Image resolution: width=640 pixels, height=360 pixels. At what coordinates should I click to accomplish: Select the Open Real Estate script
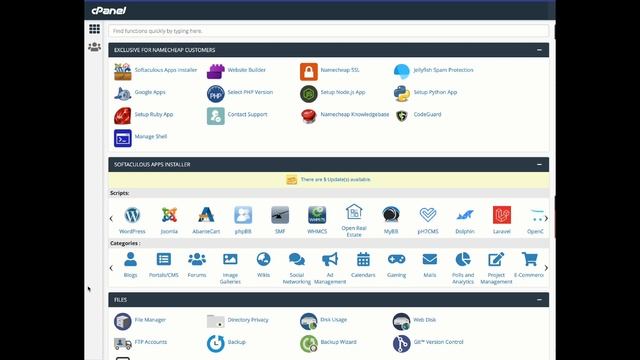[354, 220]
